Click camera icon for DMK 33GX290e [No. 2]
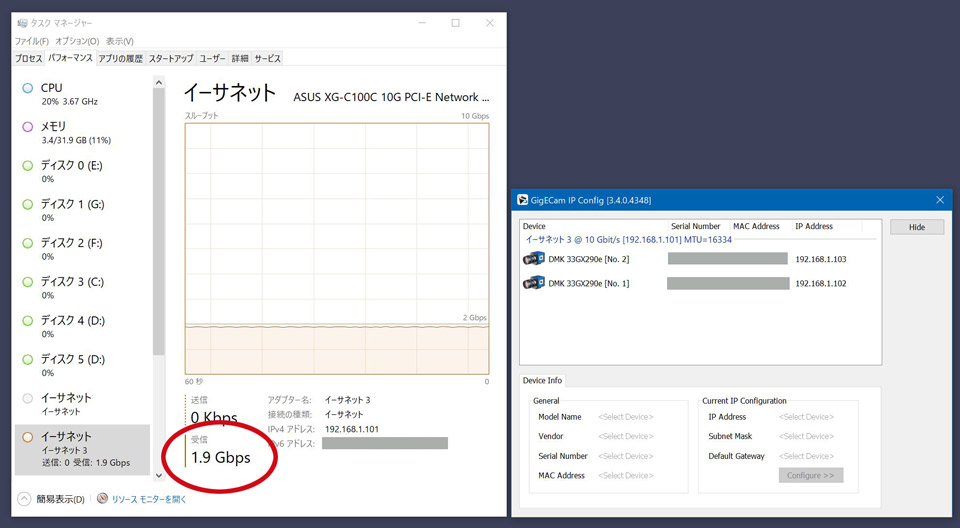The height and width of the screenshot is (528, 960). 533,258
